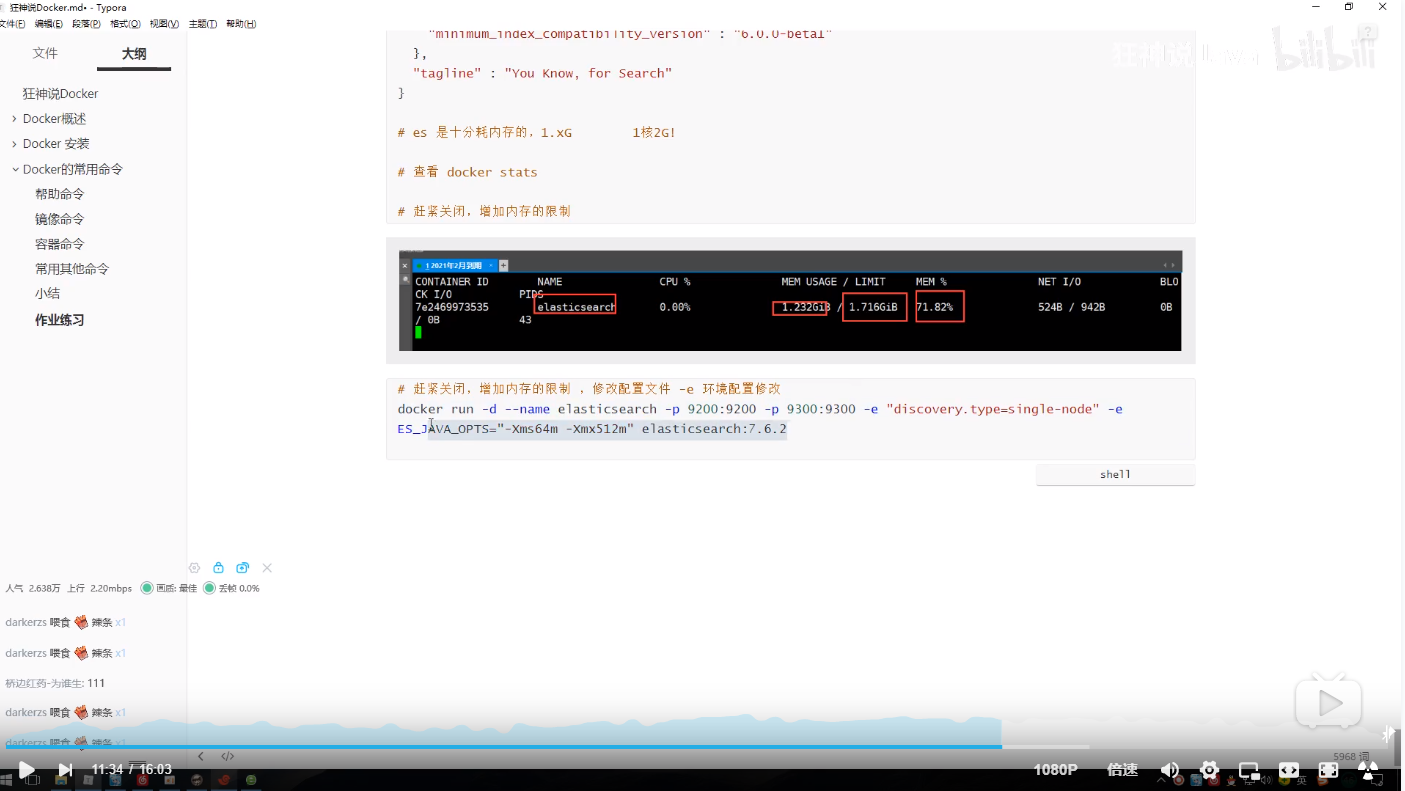Click the video player play button
The image size is (1405, 791).
[26, 770]
